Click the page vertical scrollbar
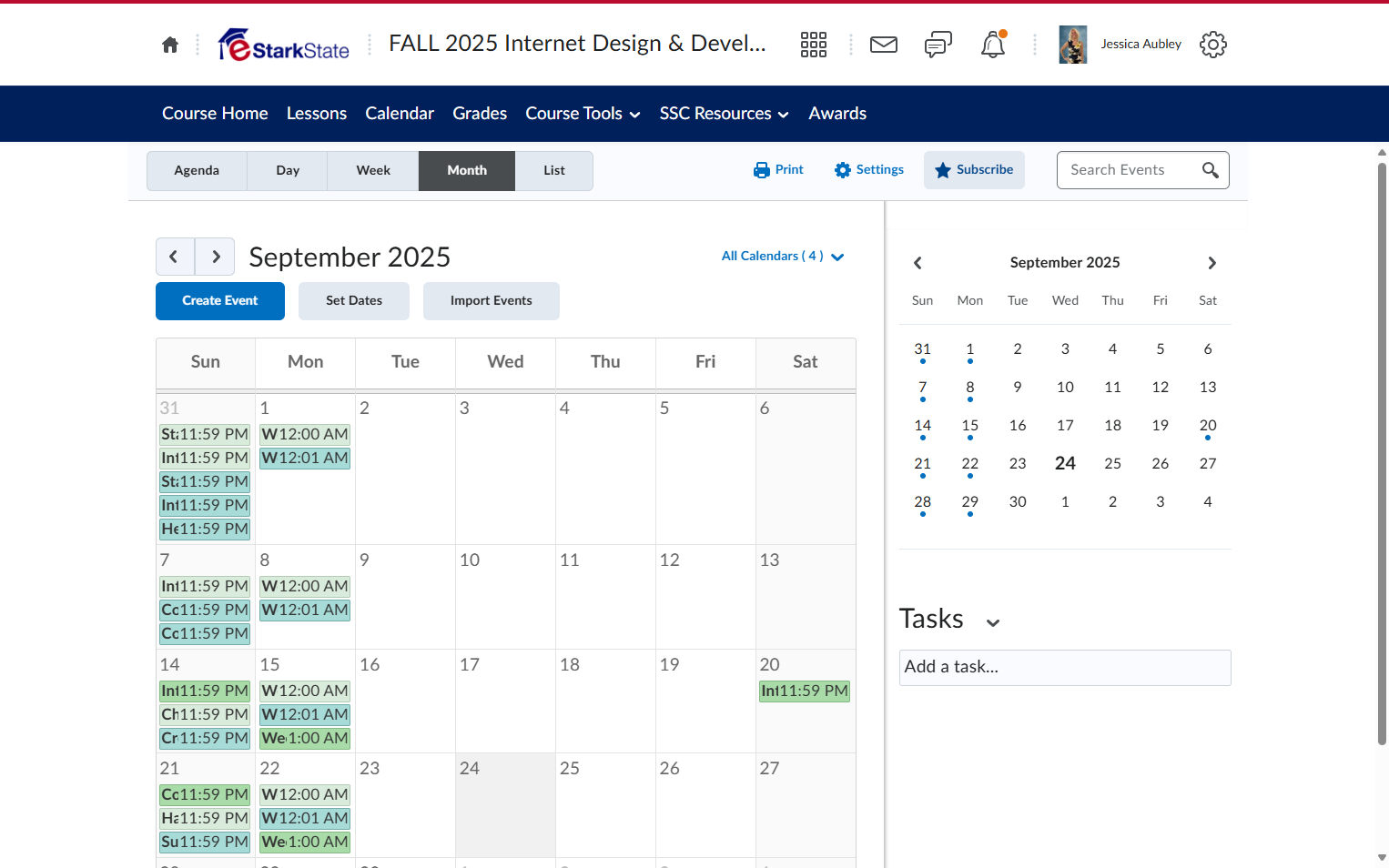The width and height of the screenshot is (1389, 868). pyautogui.click(x=1382, y=455)
